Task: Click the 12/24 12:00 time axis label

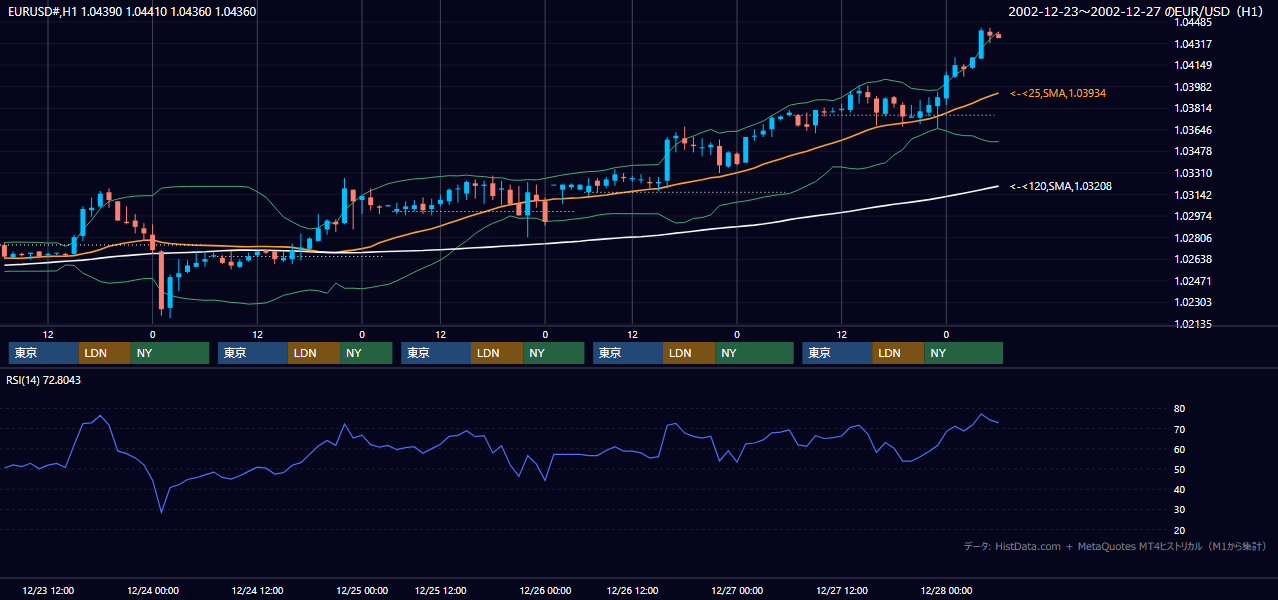Action: pyautogui.click(x=257, y=591)
